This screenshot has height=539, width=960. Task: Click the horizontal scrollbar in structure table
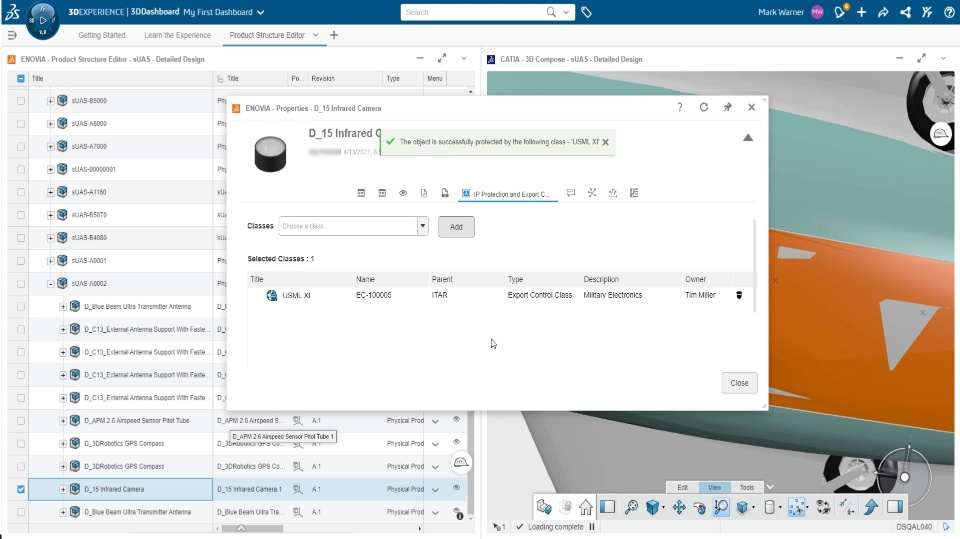(252, 528)
